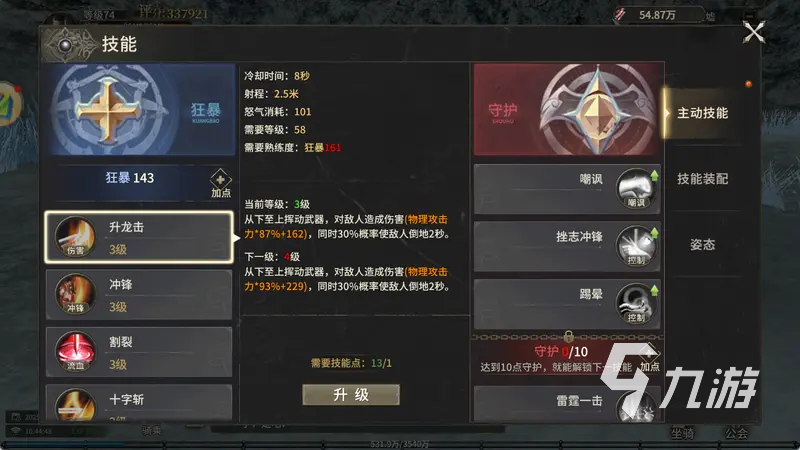Close the 技能 skills panel
Image resolution: width=800 pixels, height=450 pixels.
[754, 33]
